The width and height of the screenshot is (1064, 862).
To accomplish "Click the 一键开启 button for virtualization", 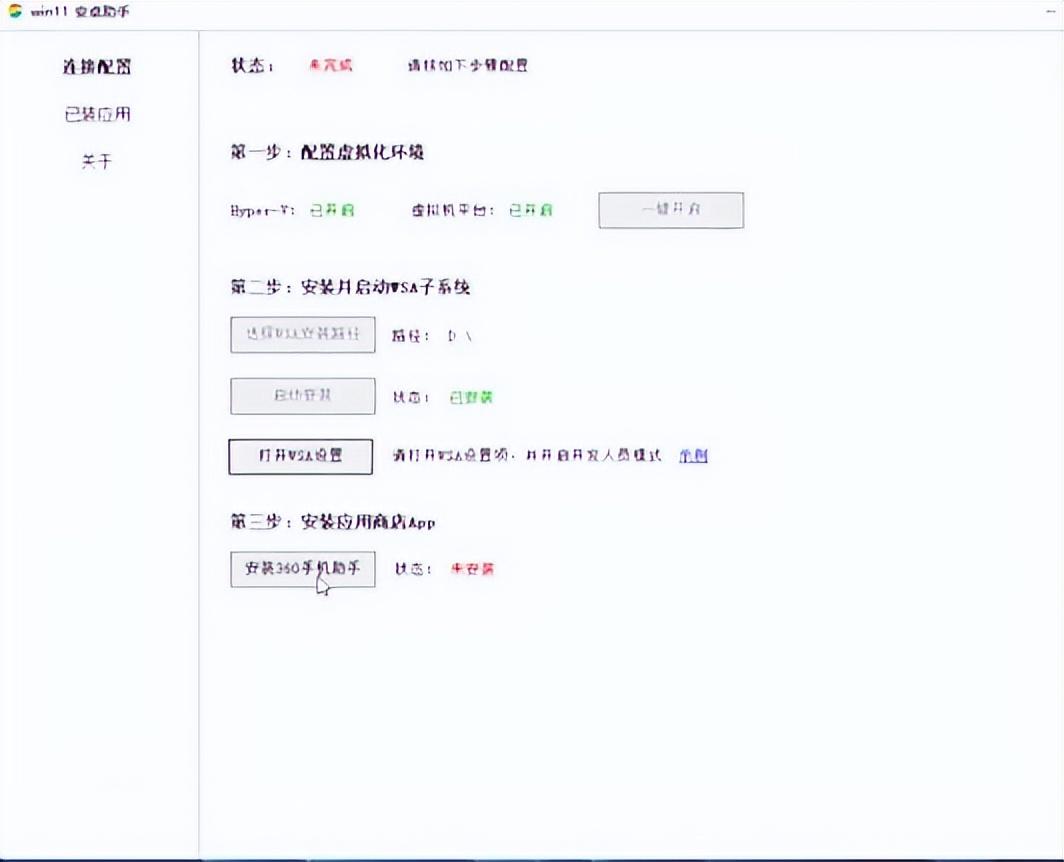I will 670,210.
